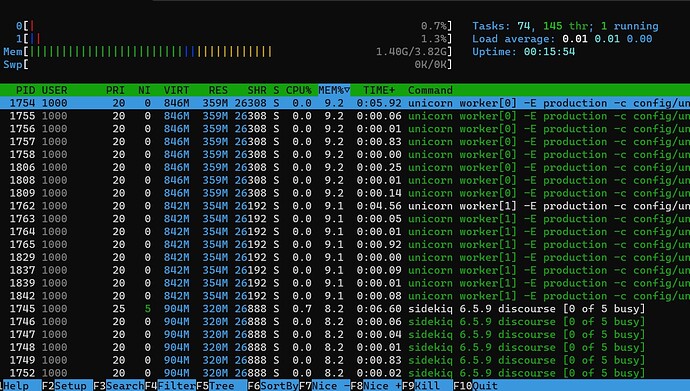This screenshot has width=690, height=391.
Task: Click the CPU 0 usage meter
Action: [234, 26]
